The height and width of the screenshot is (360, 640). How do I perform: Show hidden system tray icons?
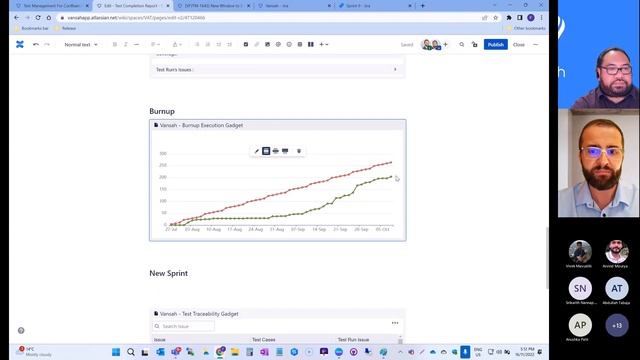400,352
